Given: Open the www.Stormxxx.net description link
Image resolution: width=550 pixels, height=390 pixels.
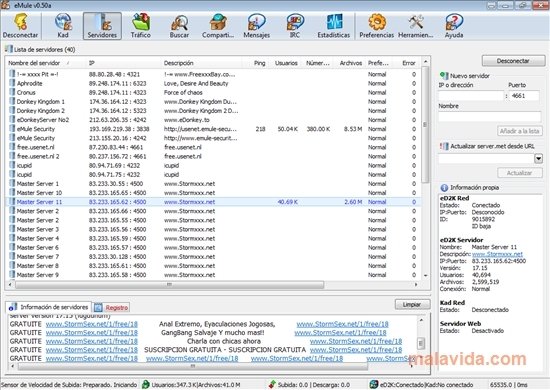Looking at the screenshot, I should tap(497, 254).
